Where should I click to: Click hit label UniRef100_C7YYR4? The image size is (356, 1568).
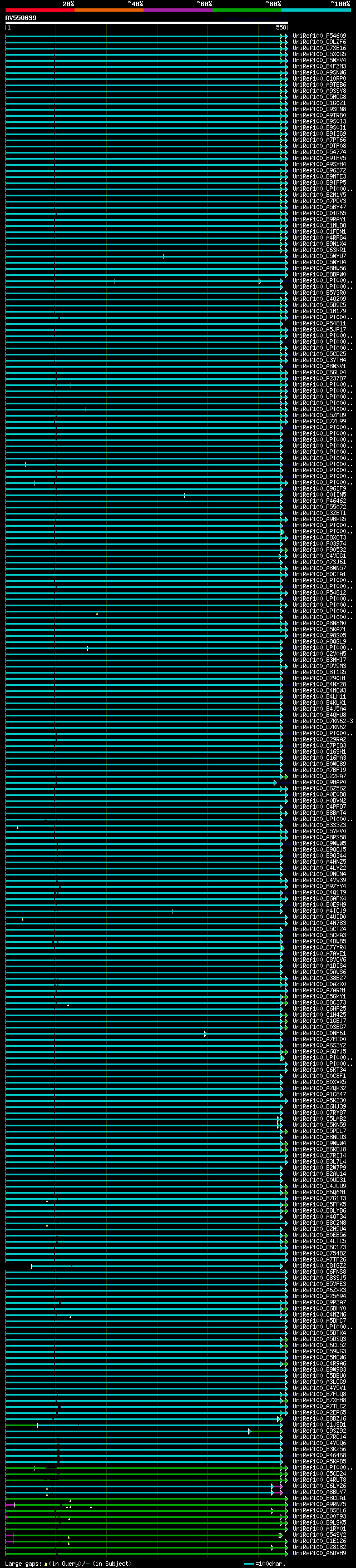319,948
